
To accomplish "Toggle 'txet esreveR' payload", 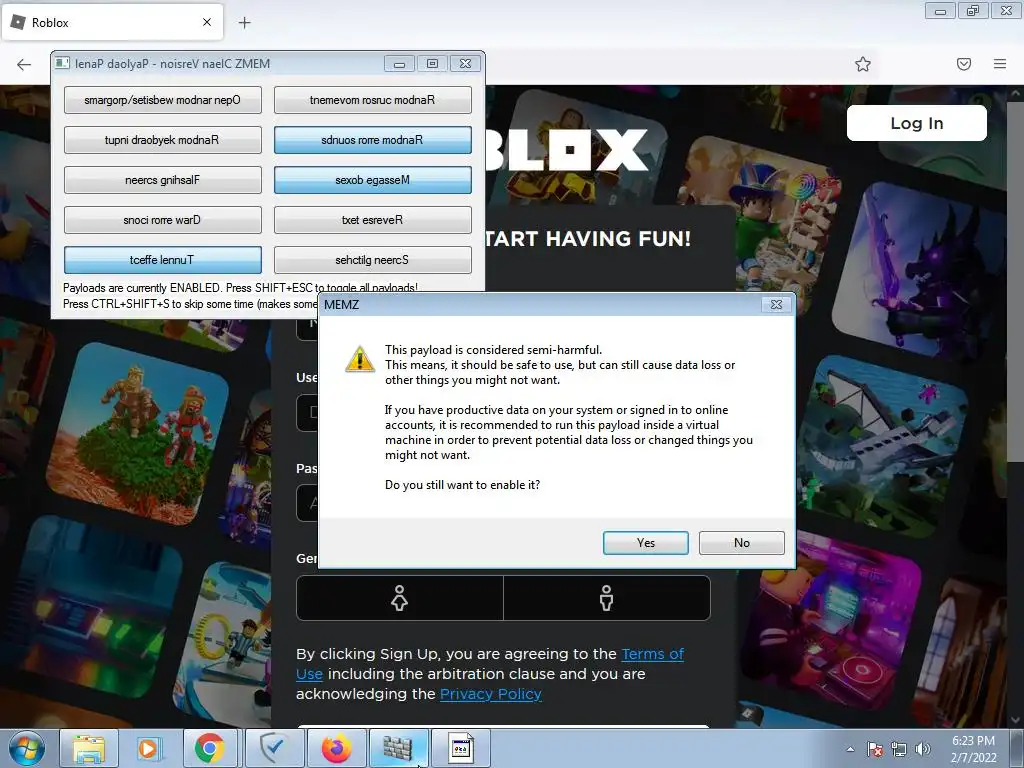I will pyautogui.click(x=372, y=220).
